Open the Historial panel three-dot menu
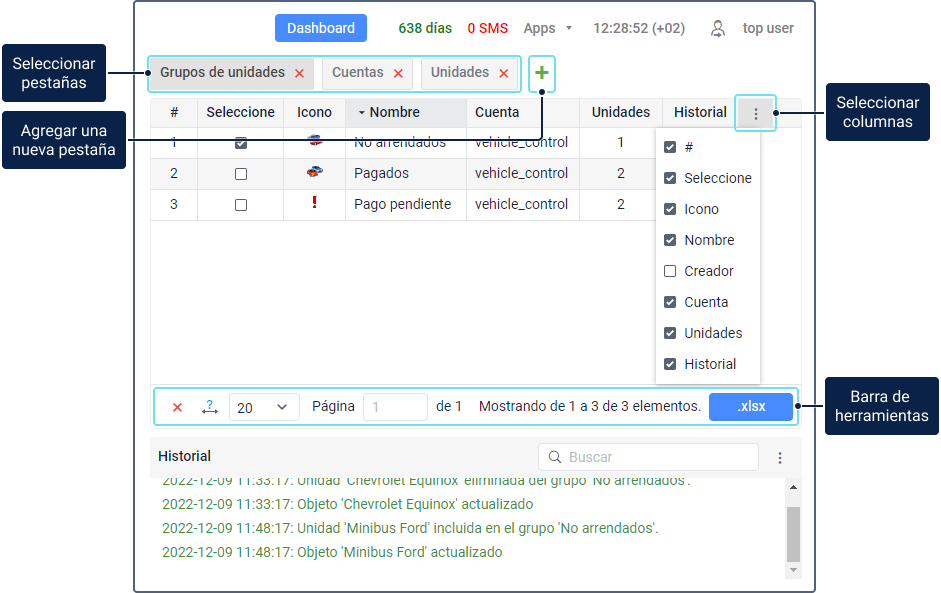The width and height of the screenshot is (941, 593). (x=780, y=458)
